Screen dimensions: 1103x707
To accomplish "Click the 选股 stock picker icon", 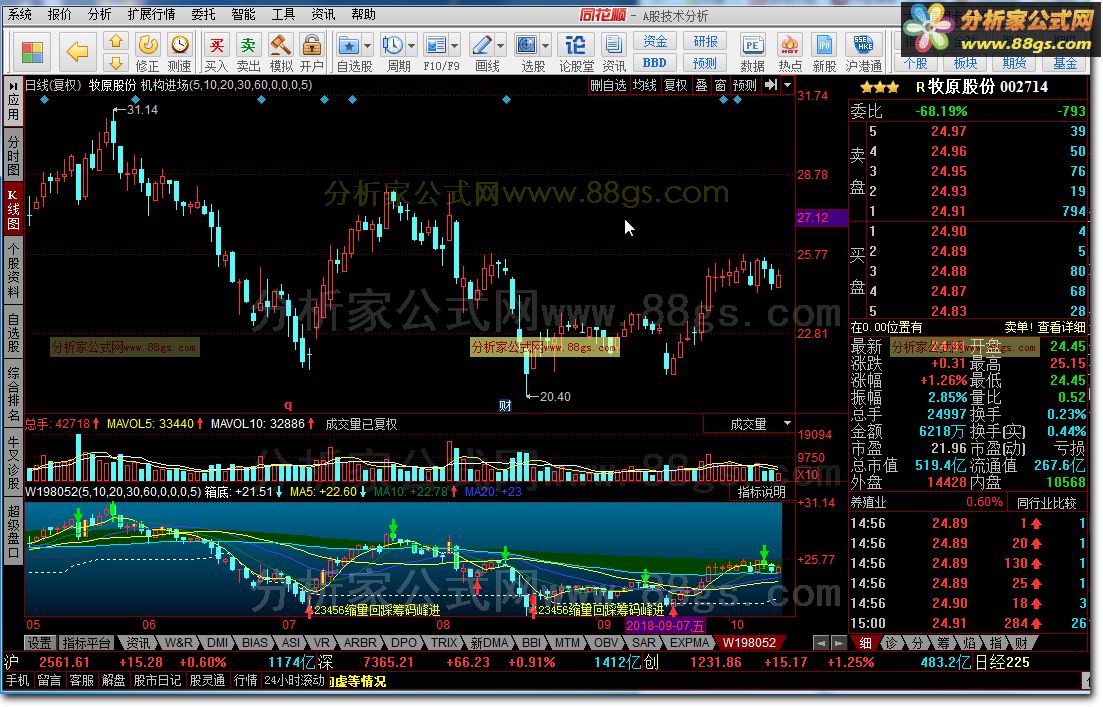I will [527, 46].
